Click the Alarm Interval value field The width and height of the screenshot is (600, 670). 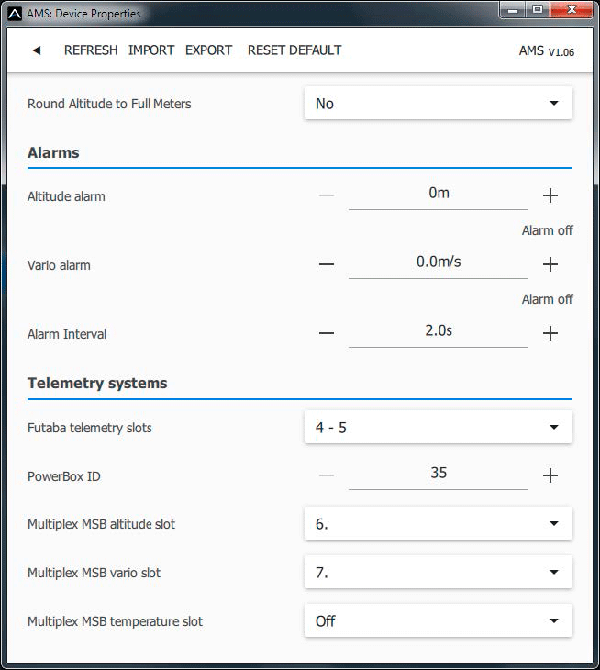[438, 332]
